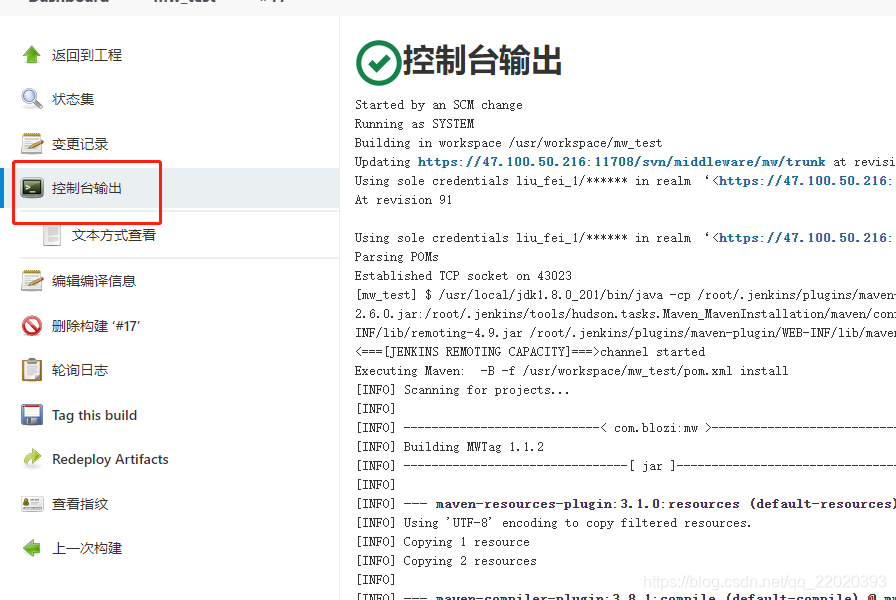896x600 pixels.
Task: Click the notepad icon for 编辑编译信息
Action: (x=31, y=281)
